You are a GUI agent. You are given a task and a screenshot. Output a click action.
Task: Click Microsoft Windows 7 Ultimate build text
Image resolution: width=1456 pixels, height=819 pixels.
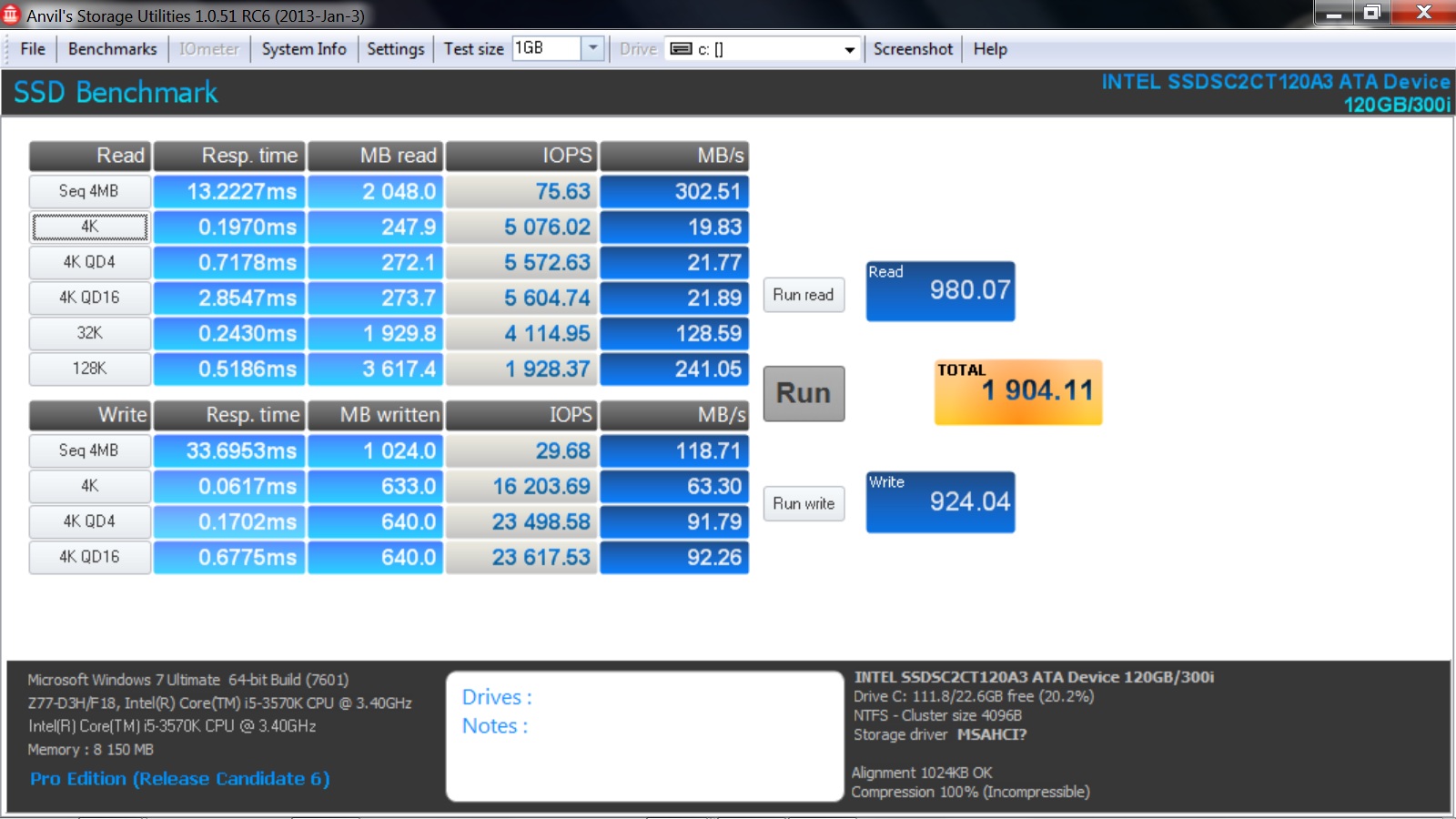(187, 680)
